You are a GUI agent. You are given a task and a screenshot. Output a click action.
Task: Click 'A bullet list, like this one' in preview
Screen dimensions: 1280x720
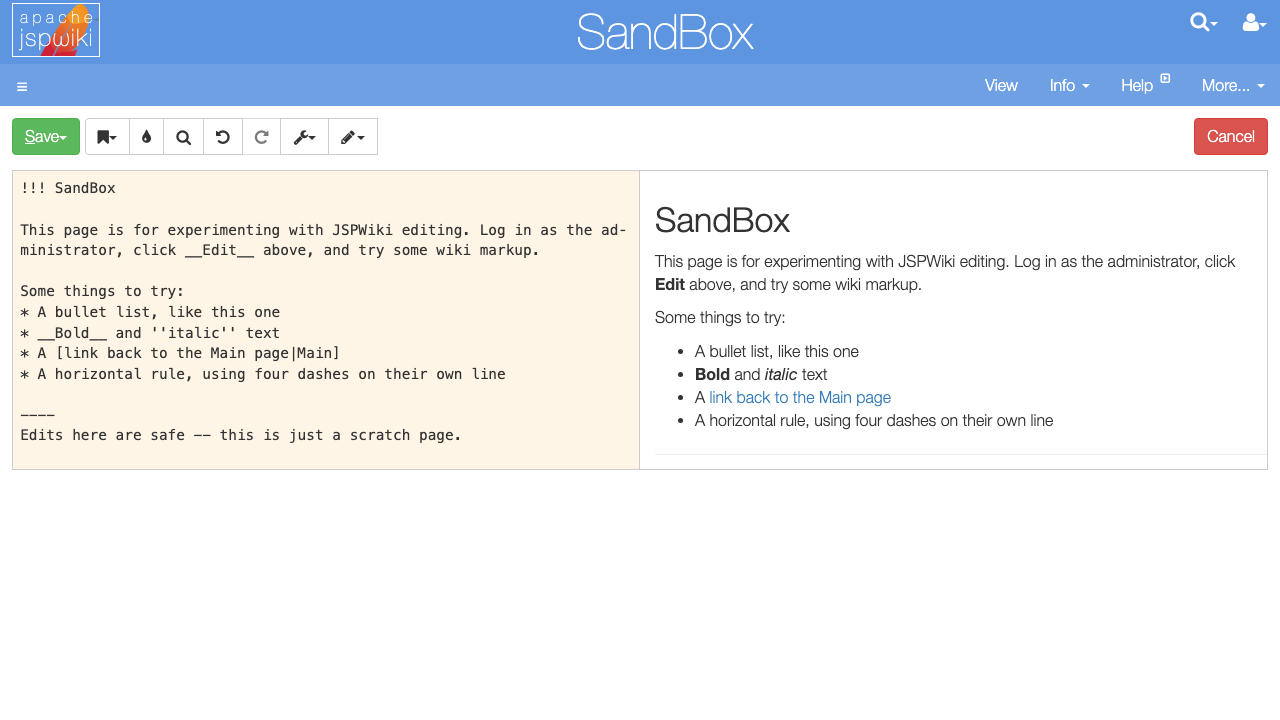(777, 351)
